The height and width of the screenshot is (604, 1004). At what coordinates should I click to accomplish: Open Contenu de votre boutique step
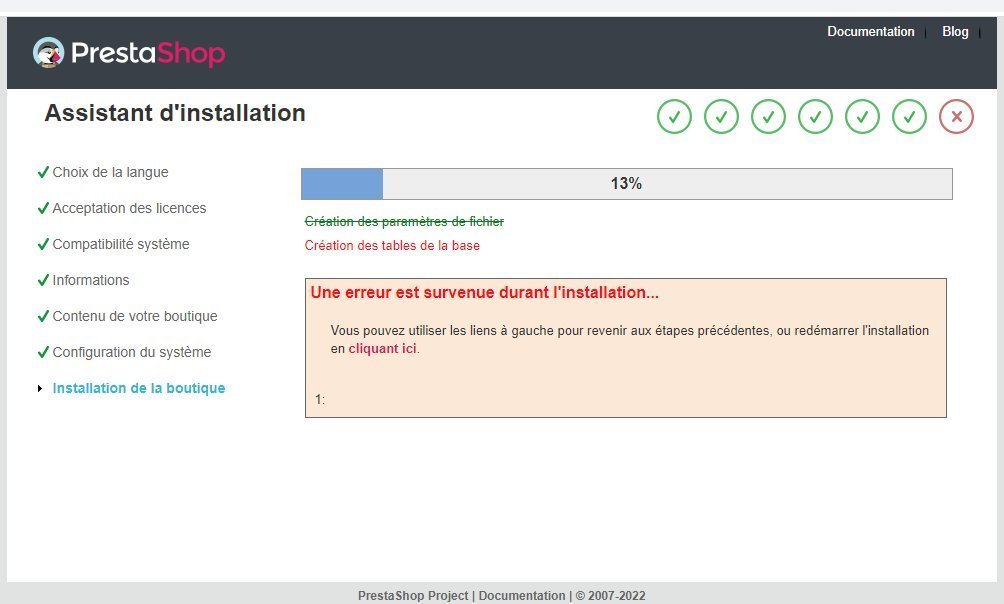click(135, 316)
